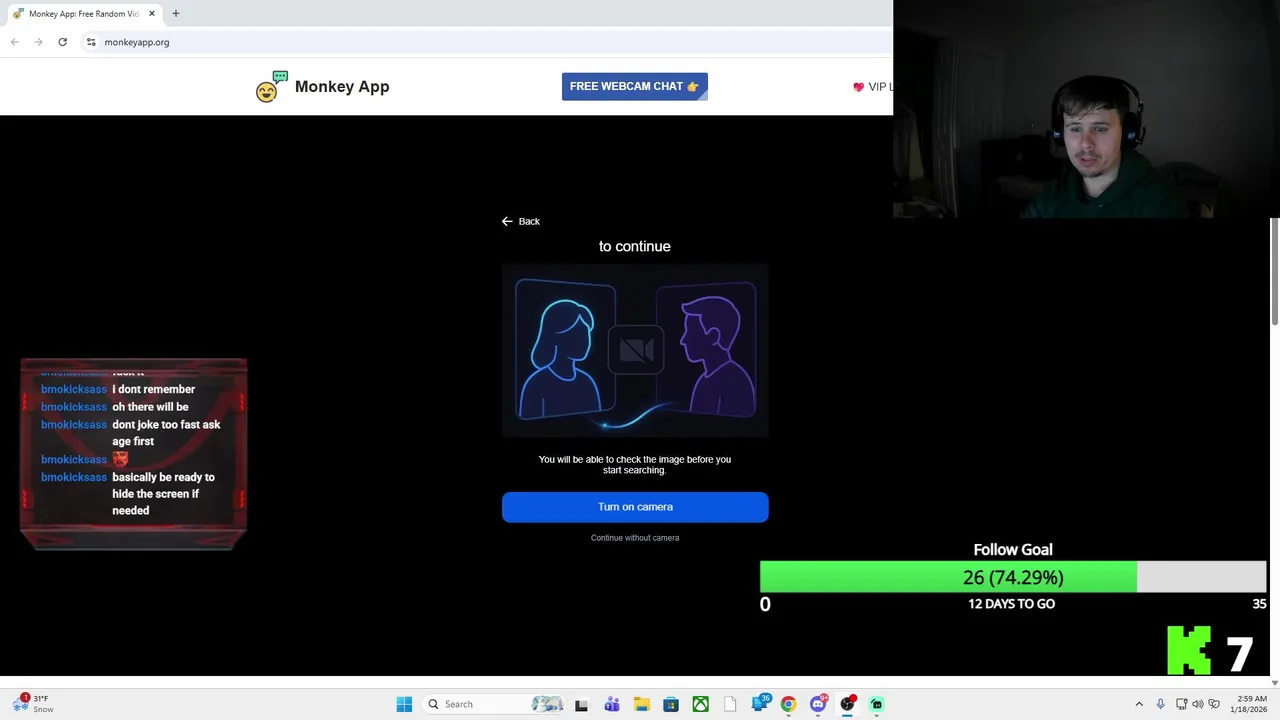Image resolution: width=1280 pixels, height=720 pixels.
Task: Click the Back arrow link
Action: tap(520, 221)
